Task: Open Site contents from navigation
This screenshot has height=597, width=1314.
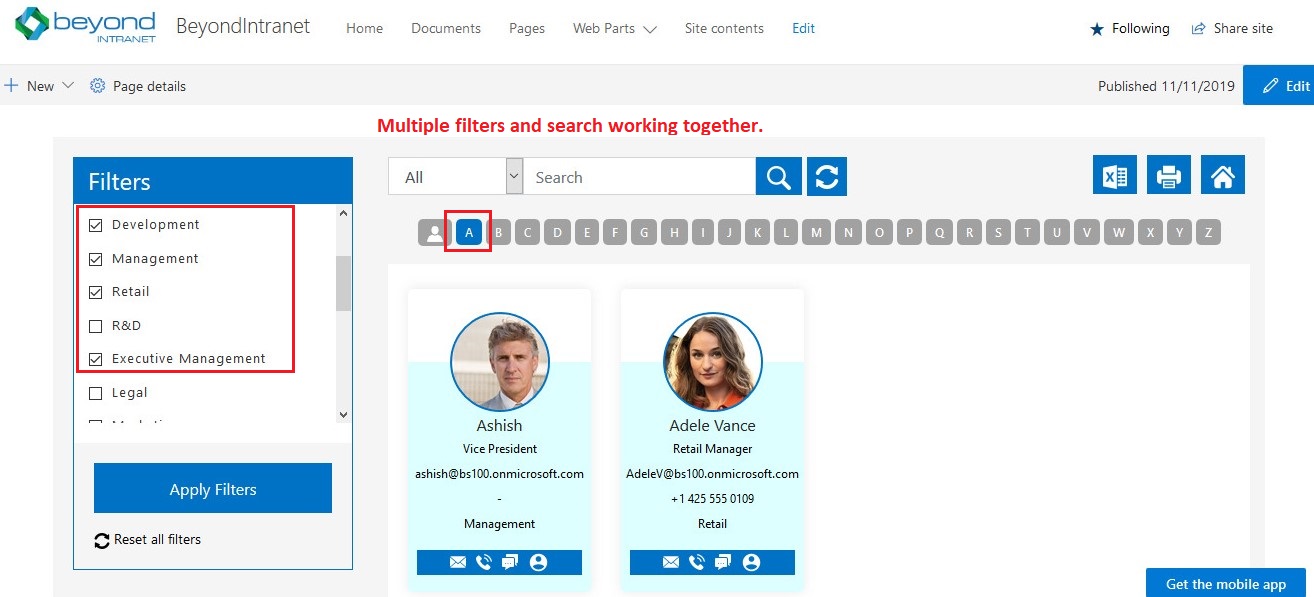Action: pos(724,28)
